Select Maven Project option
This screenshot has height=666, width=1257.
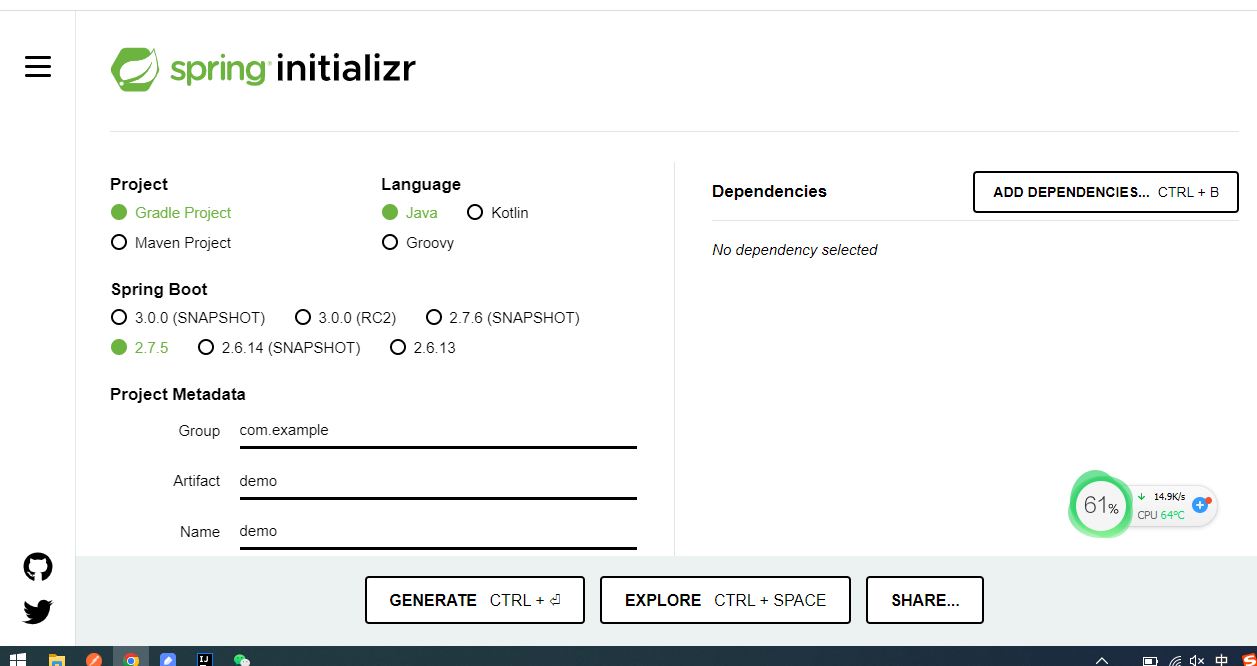point(171,243)
